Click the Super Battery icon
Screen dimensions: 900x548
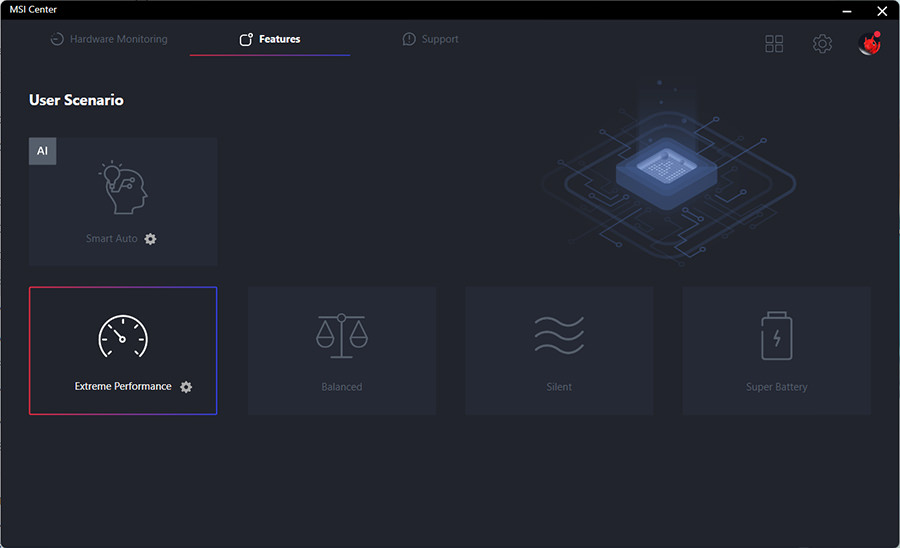click(777, 336)
